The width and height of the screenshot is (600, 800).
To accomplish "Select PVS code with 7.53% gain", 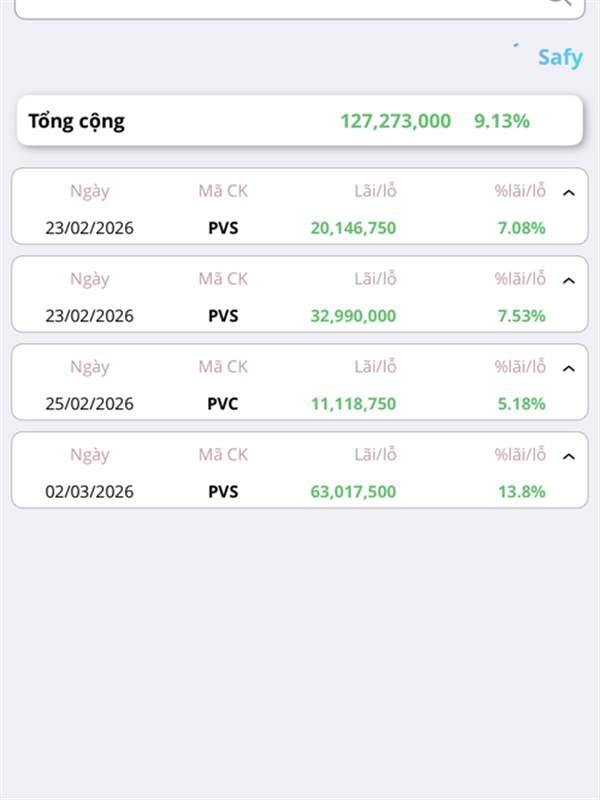I will (223, 316).
